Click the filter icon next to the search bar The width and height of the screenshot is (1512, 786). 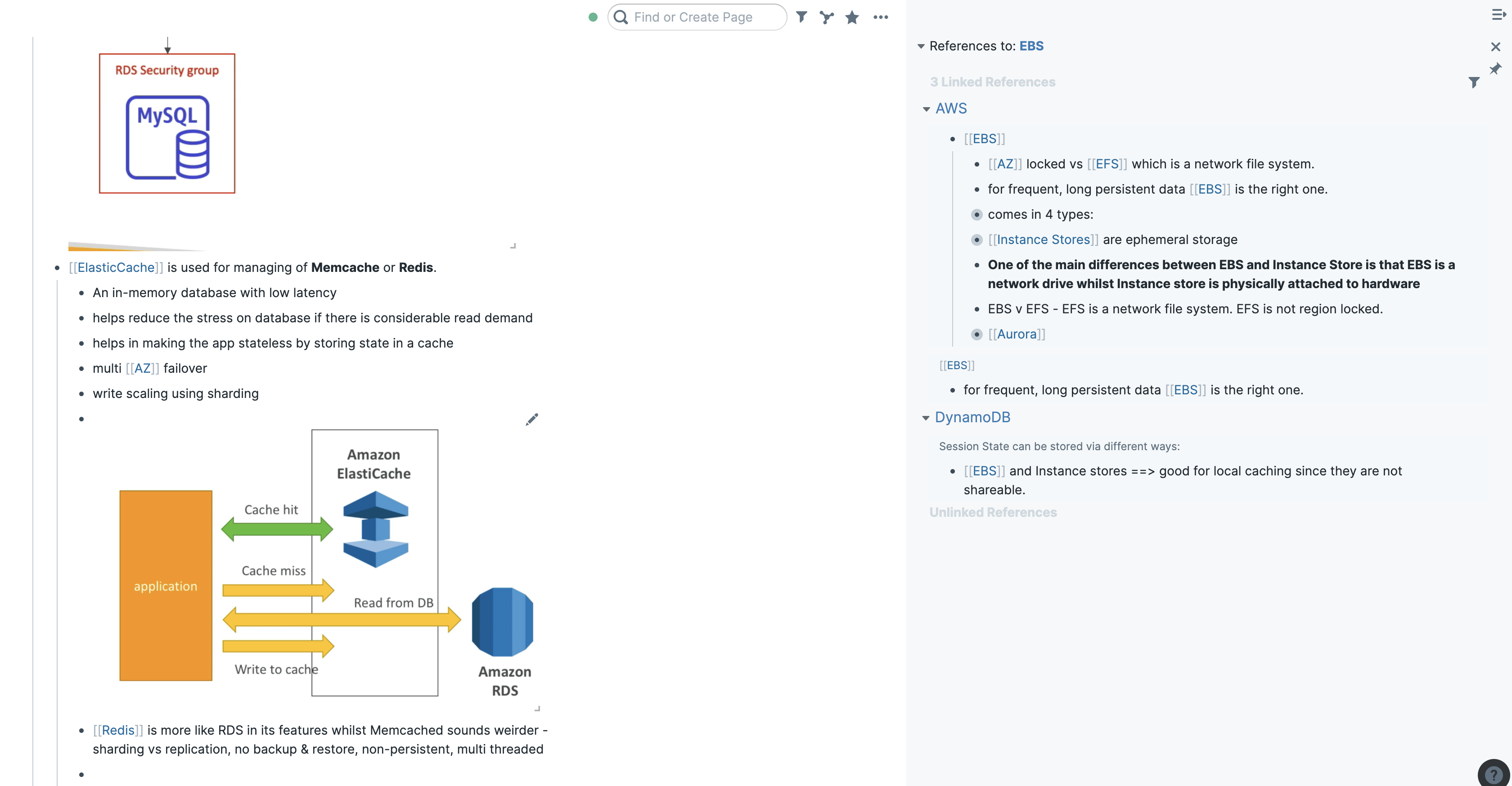801,17
